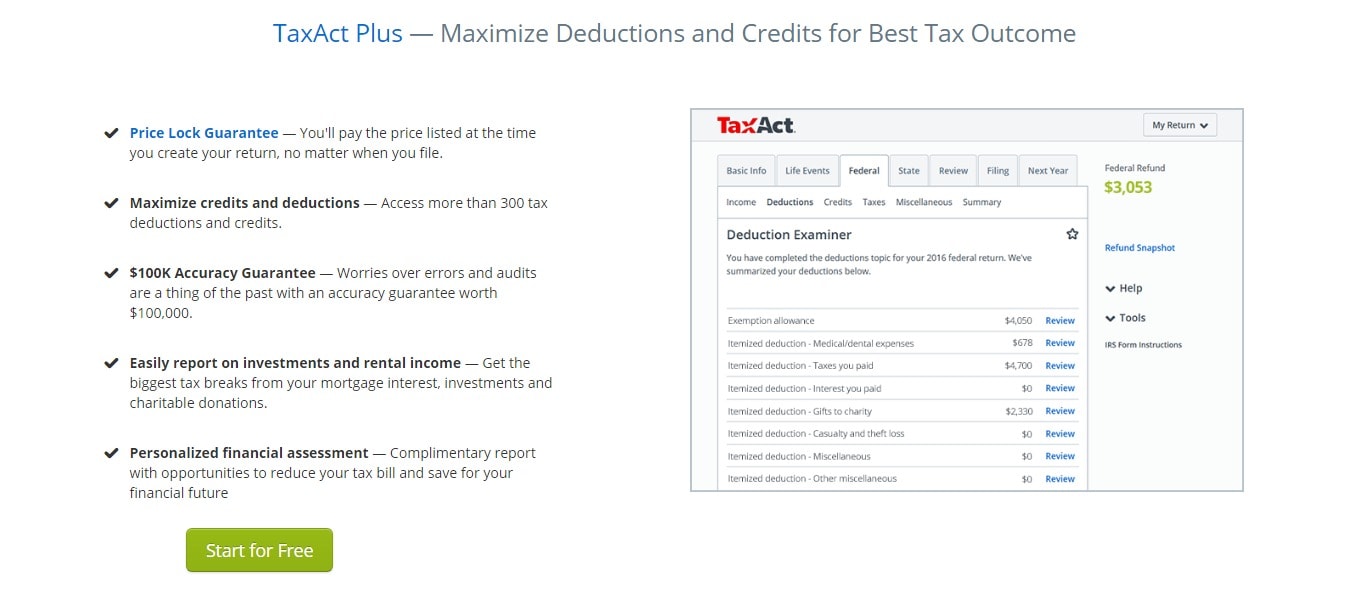Screen dimensions: 1349x596
Task: Click the Deduction Examiner heading
Action: pyautogui.click(x=789, y=235)
